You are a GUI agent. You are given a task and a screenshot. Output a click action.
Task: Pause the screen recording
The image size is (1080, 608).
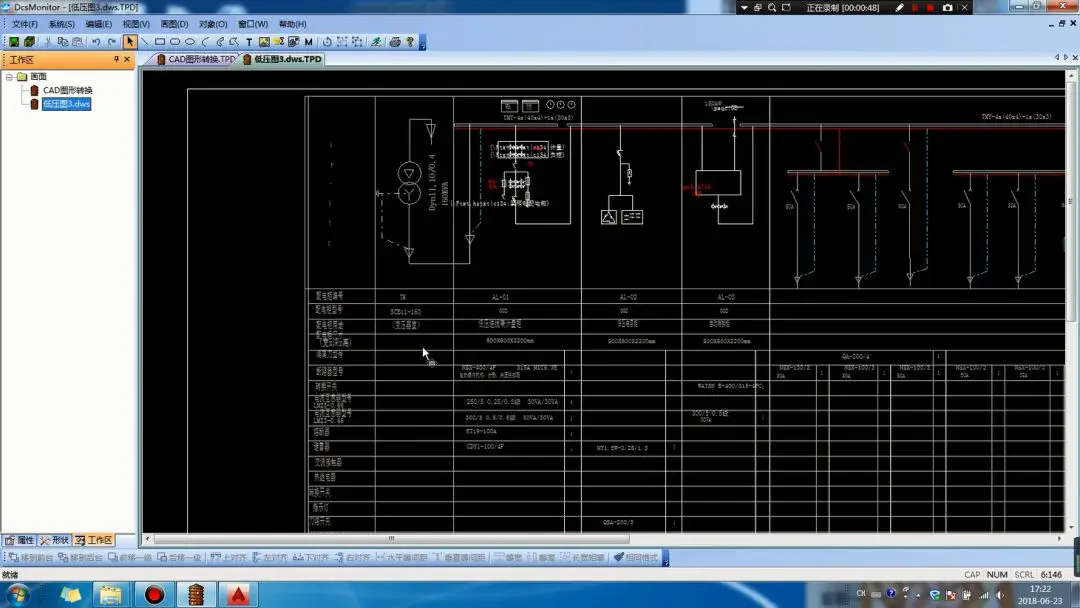point(914,8)
